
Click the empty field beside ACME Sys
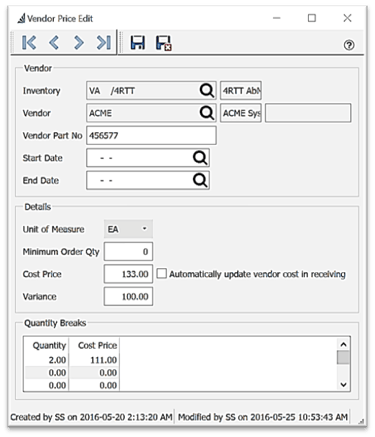308,113
